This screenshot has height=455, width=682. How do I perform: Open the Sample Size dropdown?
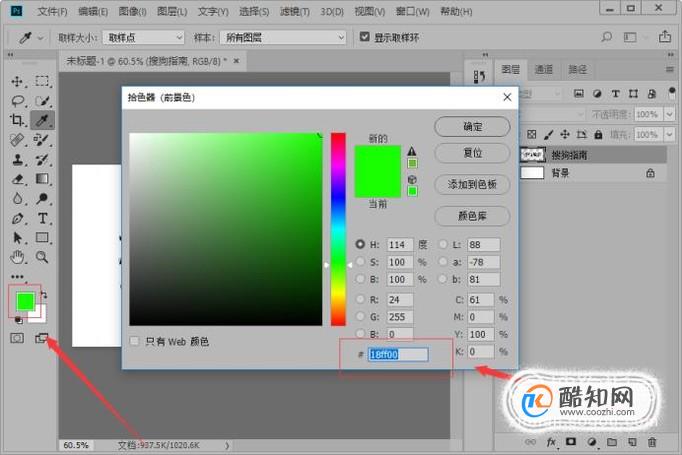pos(144,37)
